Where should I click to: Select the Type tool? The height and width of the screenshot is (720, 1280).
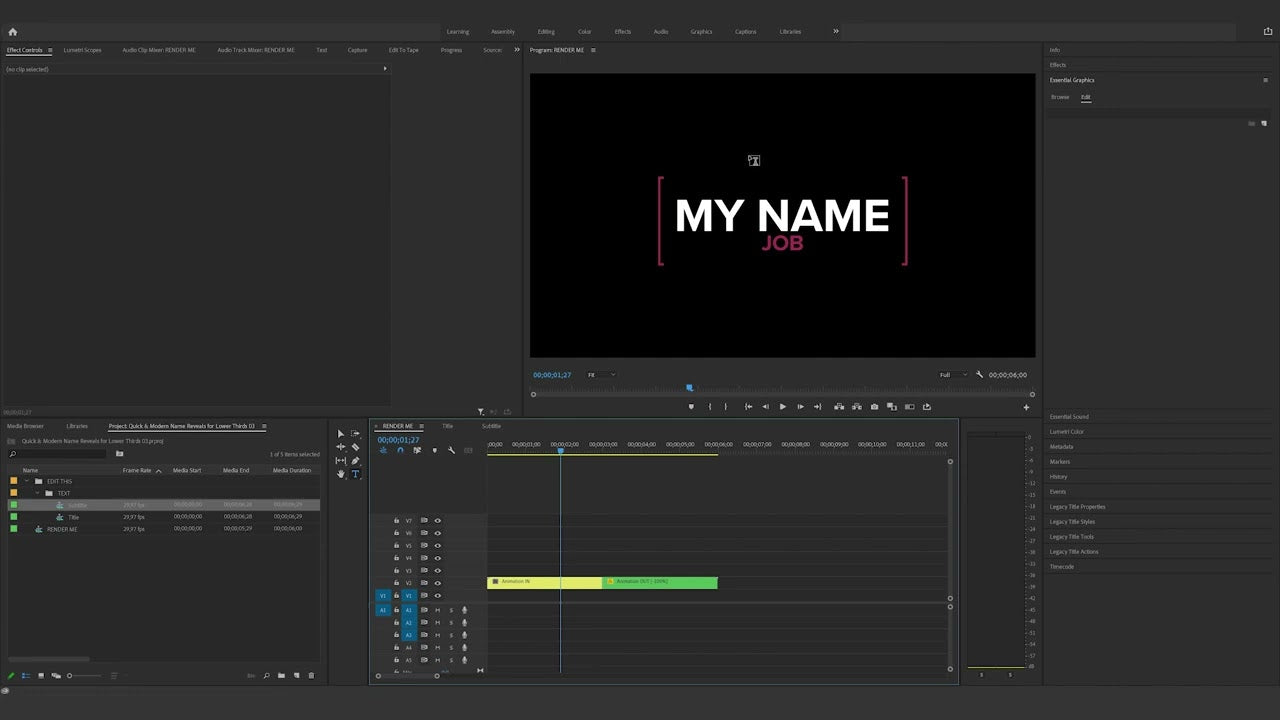(x=355, y=474)
